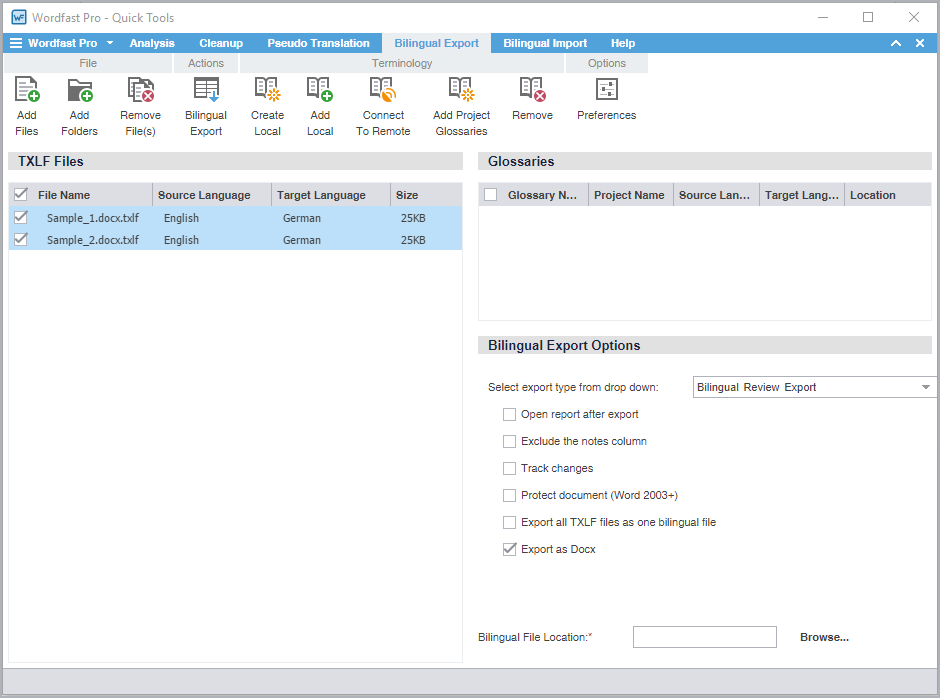940x698 pixels.
Task: Enable Export all TXLF files as one file
Action: pos(510,522)
